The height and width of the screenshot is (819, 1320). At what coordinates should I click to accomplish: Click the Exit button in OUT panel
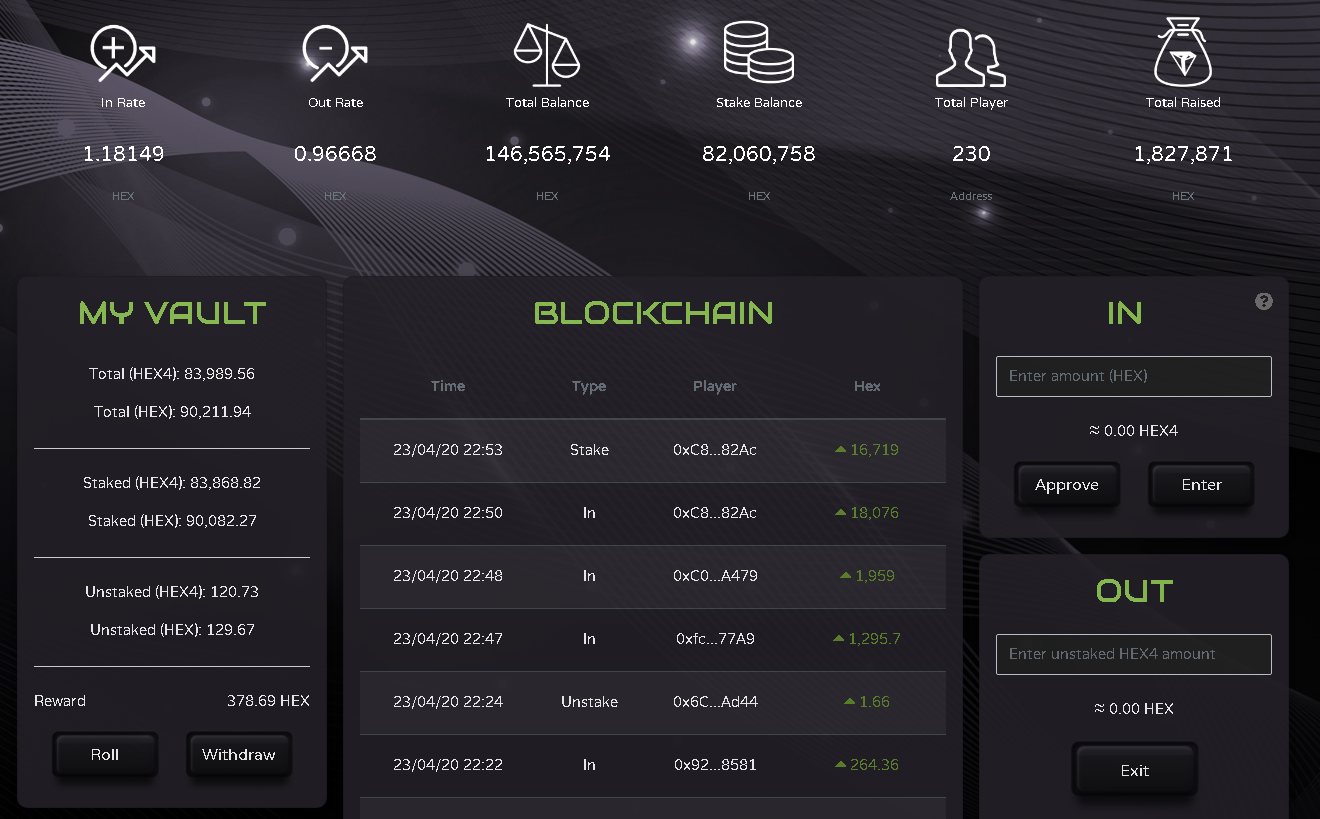pyautogui.click(x=1135, y=770)
